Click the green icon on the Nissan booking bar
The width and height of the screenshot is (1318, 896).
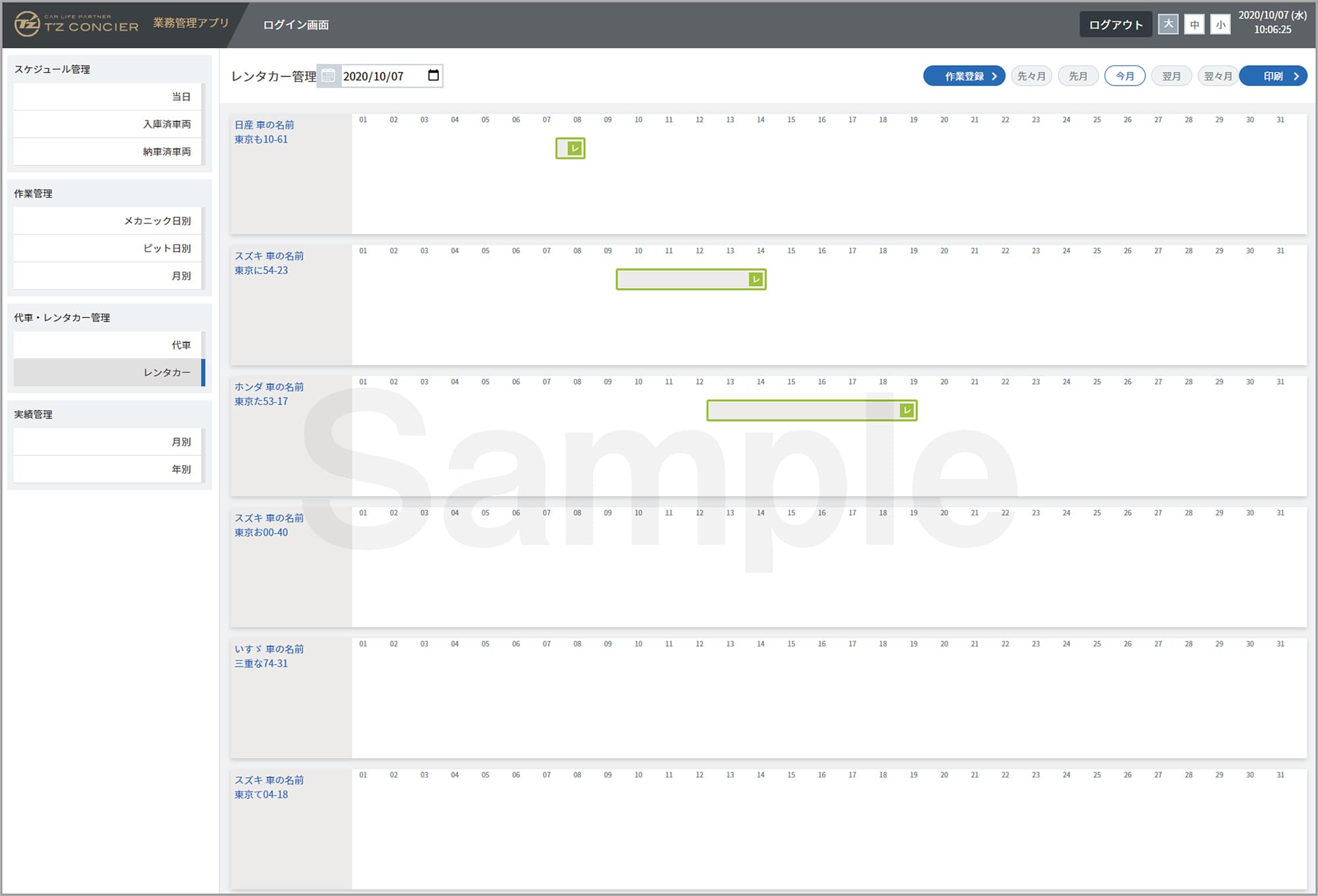coord(575,148)
